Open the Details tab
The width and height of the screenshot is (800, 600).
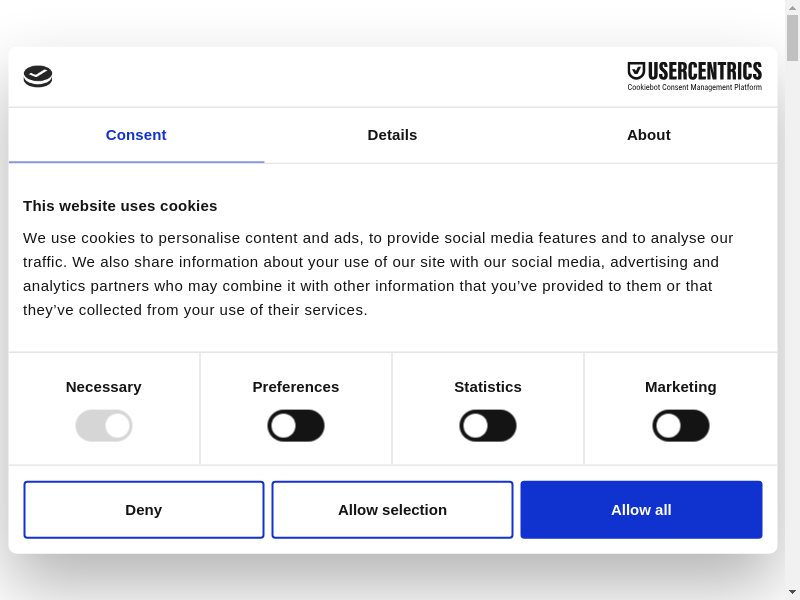click(392, 135)
